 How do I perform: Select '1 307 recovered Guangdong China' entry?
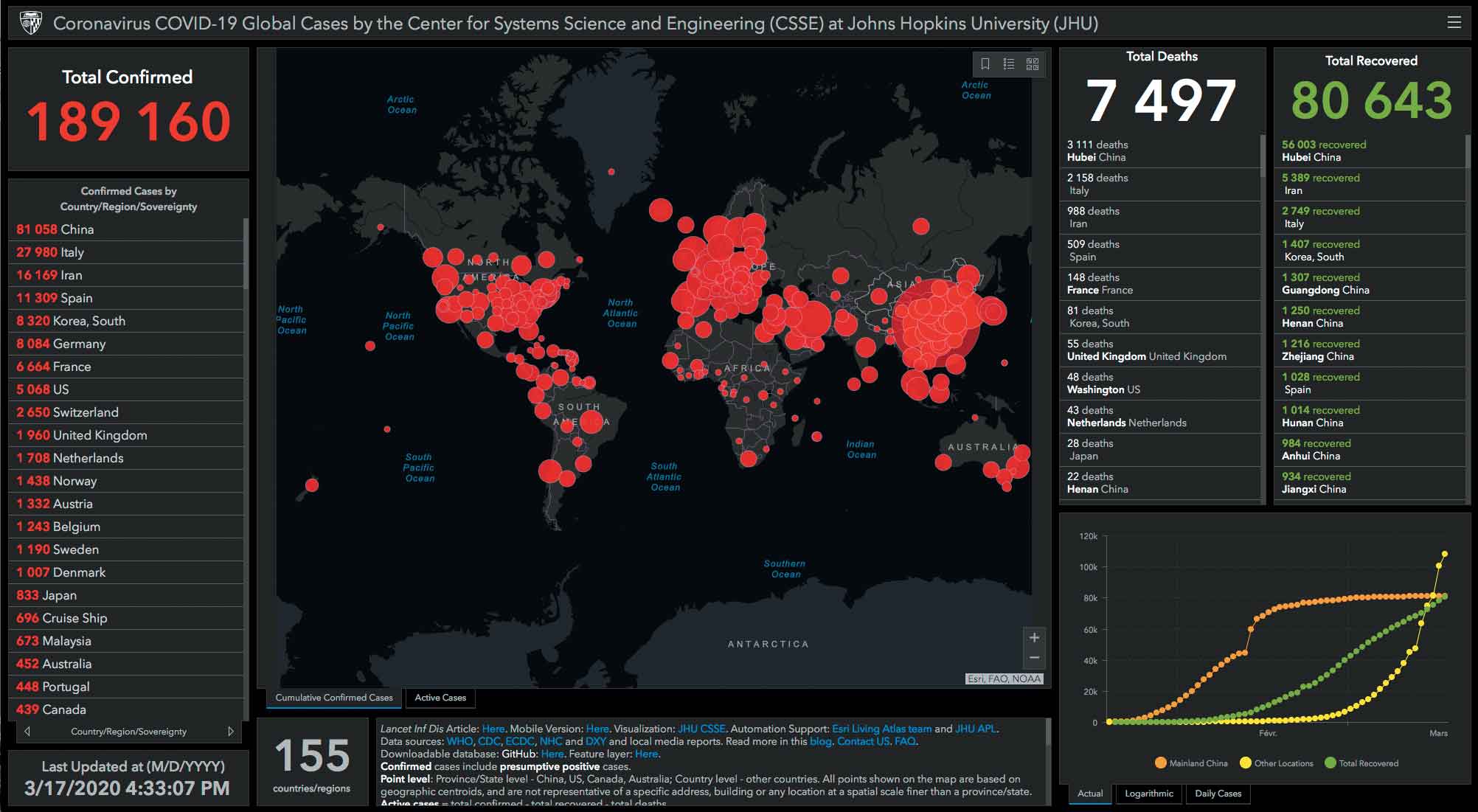(x=1370, y=284)
